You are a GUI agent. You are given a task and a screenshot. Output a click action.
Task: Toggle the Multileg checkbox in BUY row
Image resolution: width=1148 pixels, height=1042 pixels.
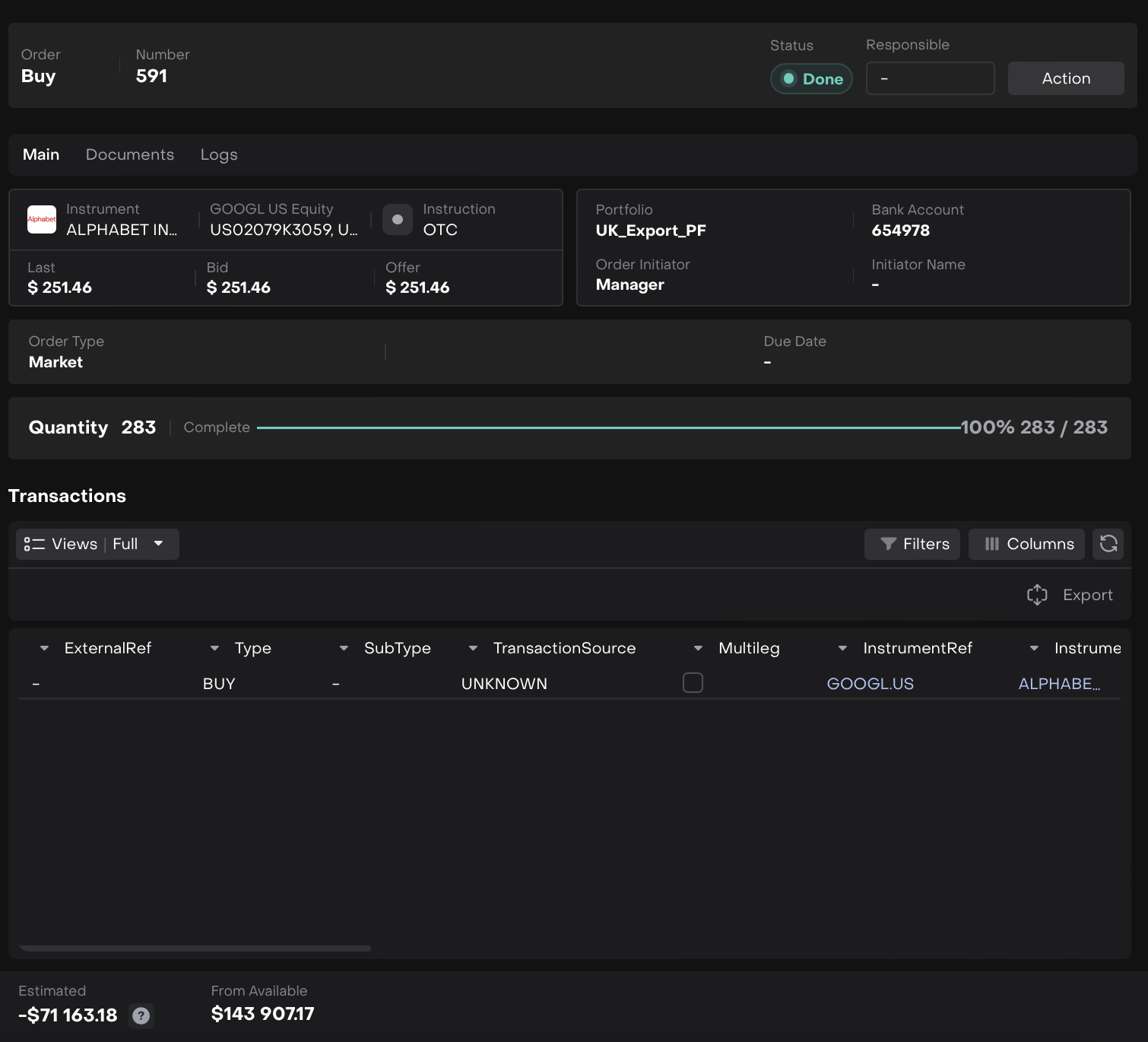click(693, 683)
